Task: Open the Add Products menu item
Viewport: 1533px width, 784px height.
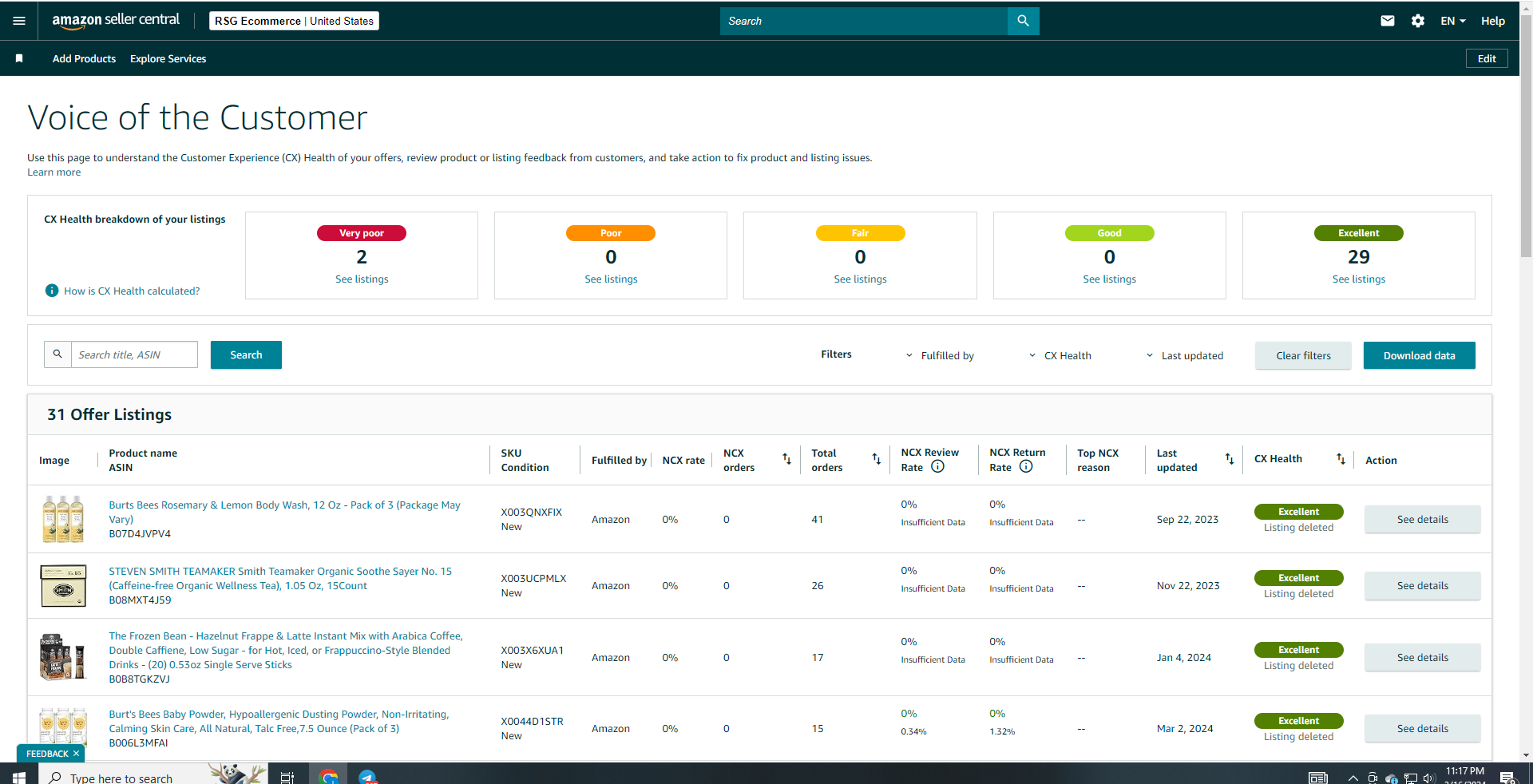Action: [x=84, y=58]
